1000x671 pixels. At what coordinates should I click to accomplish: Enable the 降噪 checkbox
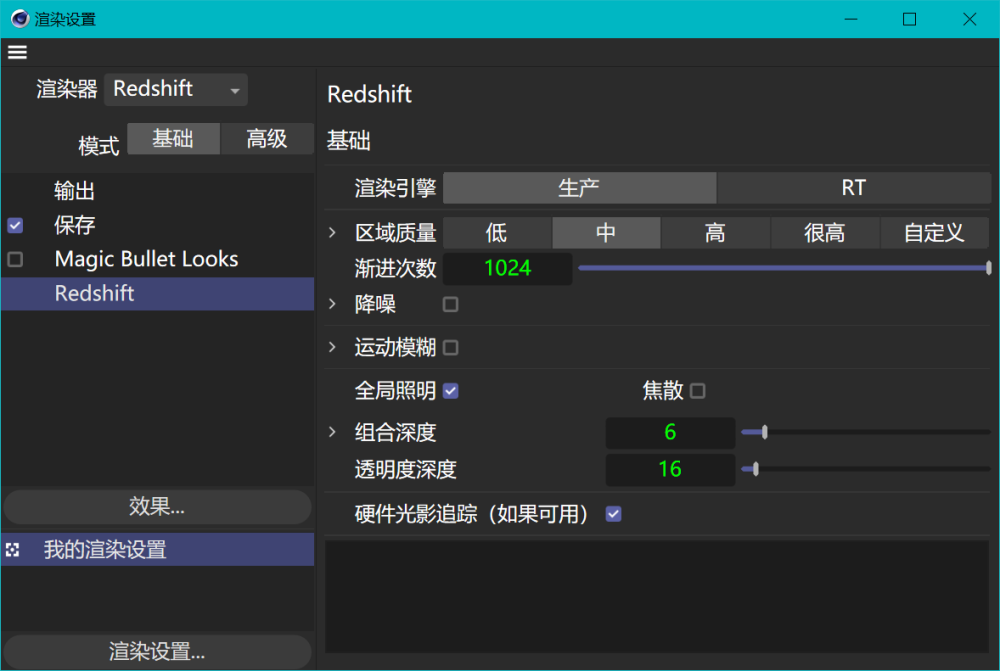click(450, 304)
